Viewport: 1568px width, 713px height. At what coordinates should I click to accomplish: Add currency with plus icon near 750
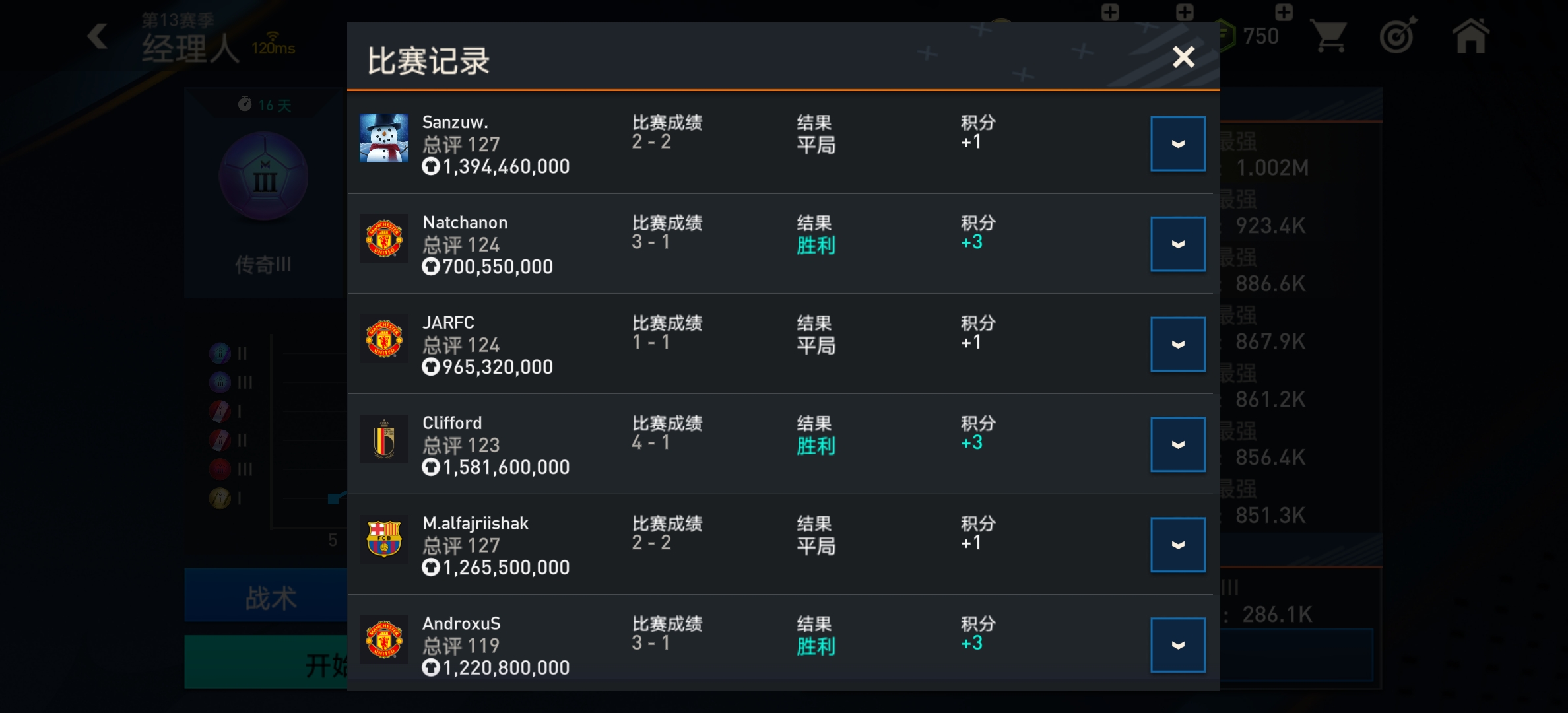pyautogui.click(x=1284, y=12)
